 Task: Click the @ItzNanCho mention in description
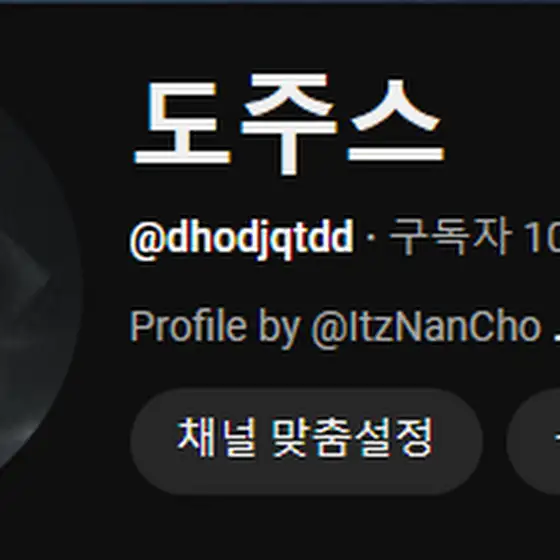coord(426,327)
